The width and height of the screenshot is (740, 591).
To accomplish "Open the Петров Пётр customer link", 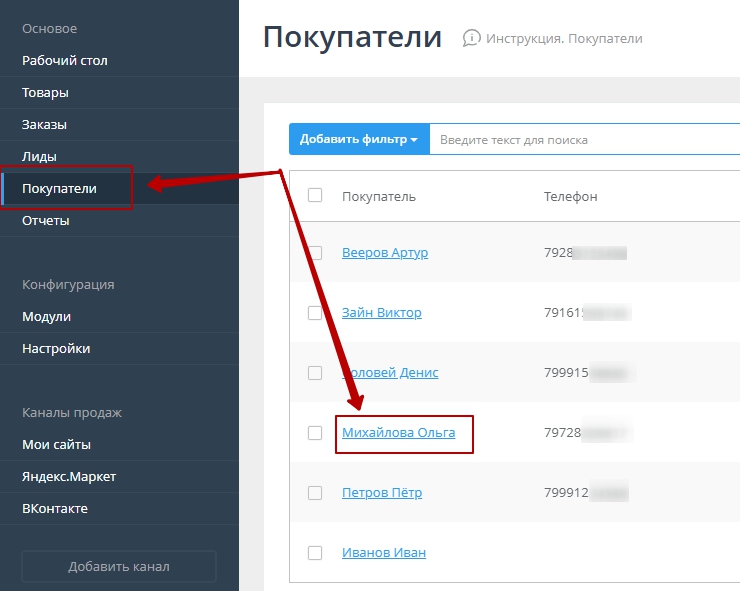I will click(381, 493).
